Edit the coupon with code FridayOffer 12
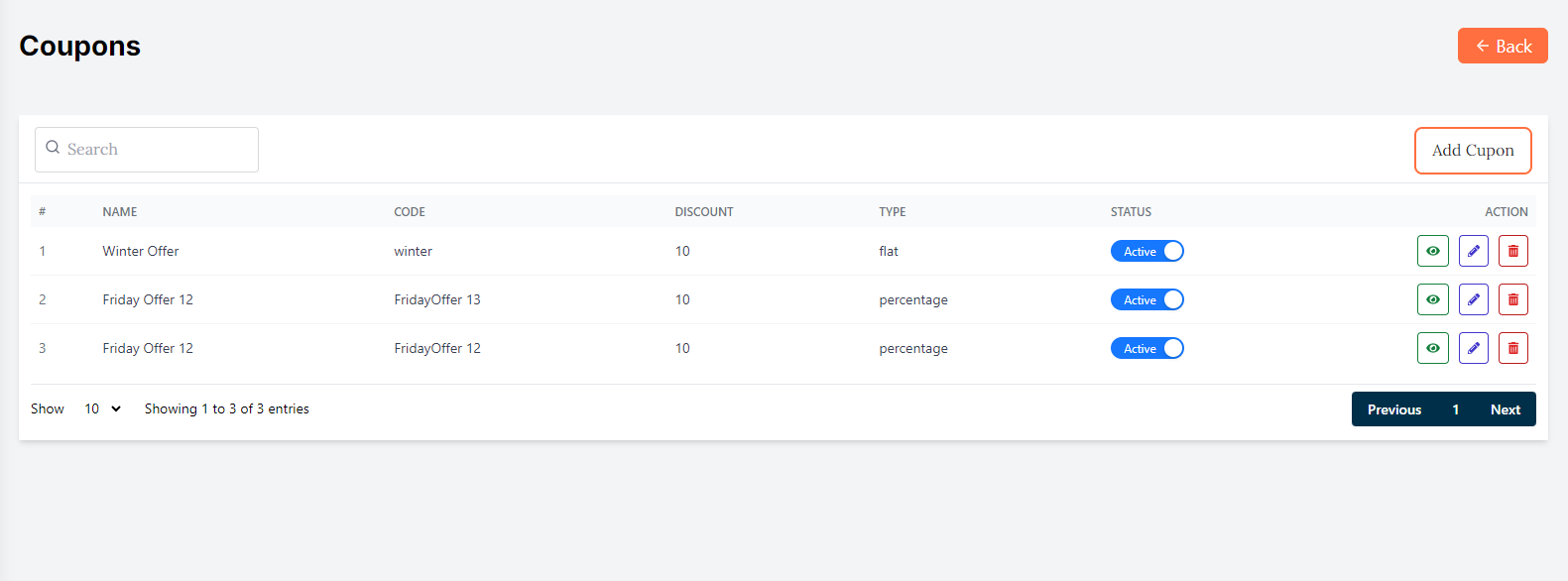Image resolution: width=1568 pixels, height=581 pixels. tap(1473, 348)
